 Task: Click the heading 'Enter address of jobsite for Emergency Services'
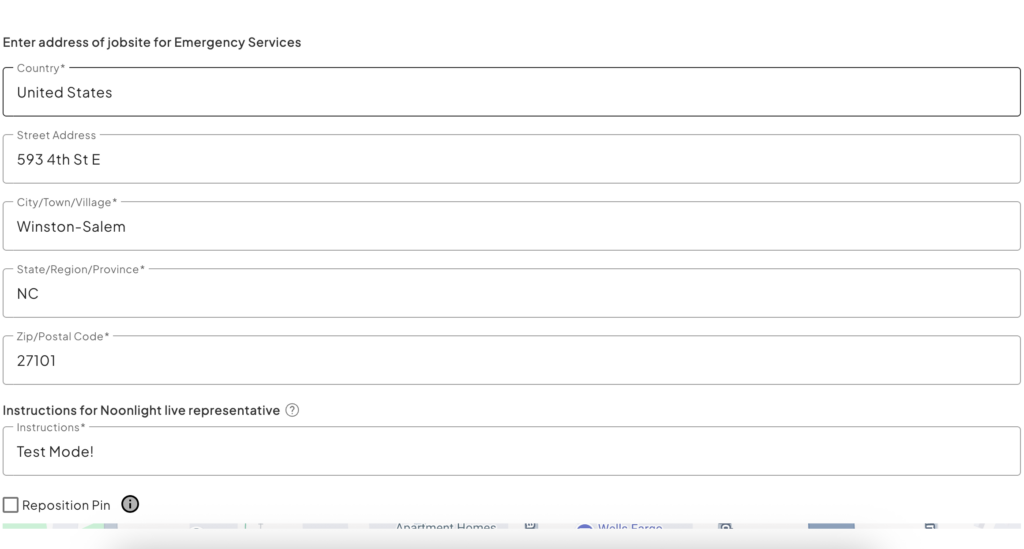coord(152,42)
